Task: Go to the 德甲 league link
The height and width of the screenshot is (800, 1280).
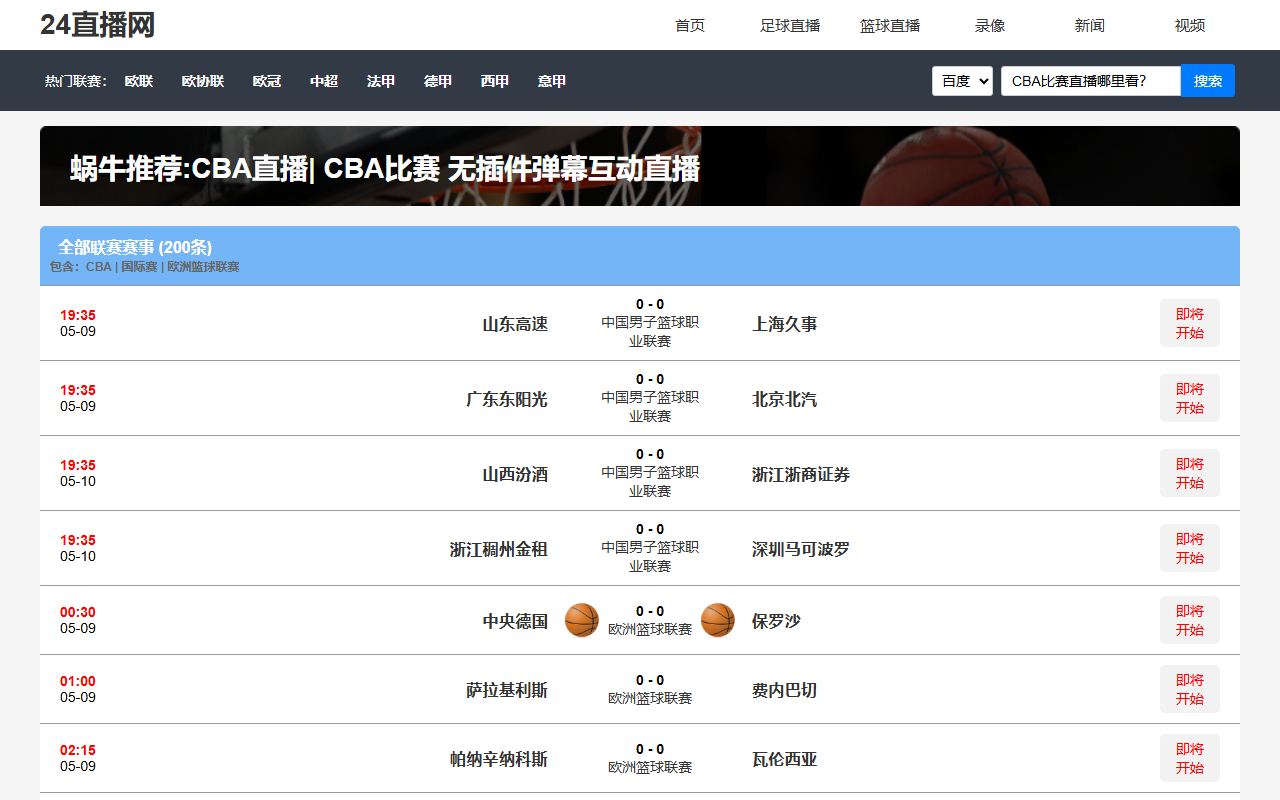Action: pos(438,81)
